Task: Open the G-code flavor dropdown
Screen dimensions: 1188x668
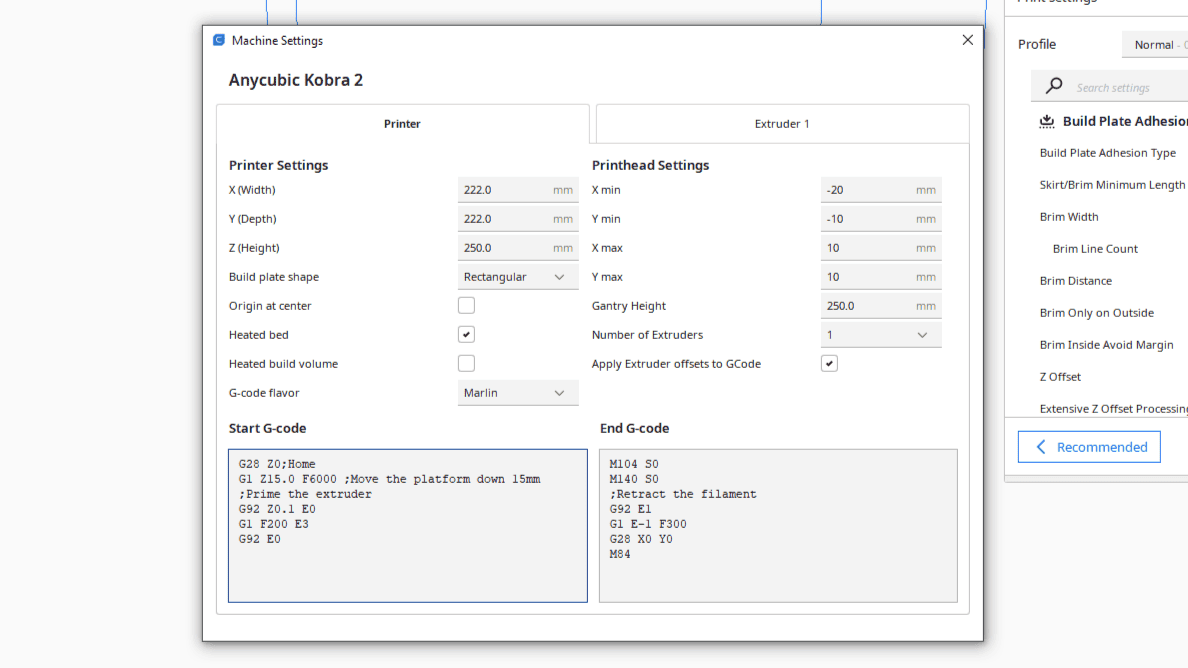Action: (x=517, y=392)
